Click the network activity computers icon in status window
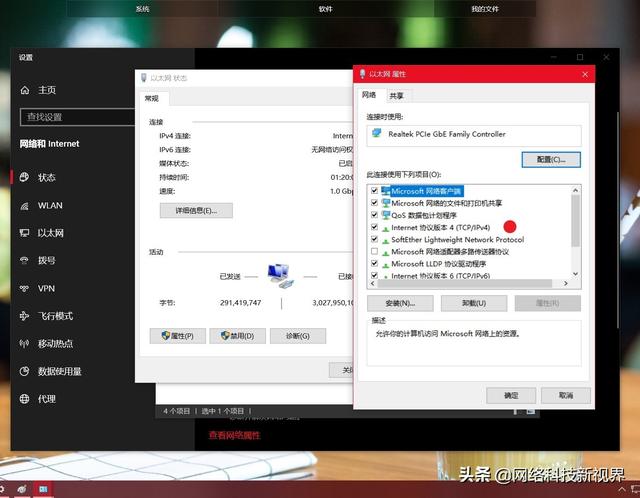Screen dimensions: 640x498 pyautogui.click(x=280, y=276)
